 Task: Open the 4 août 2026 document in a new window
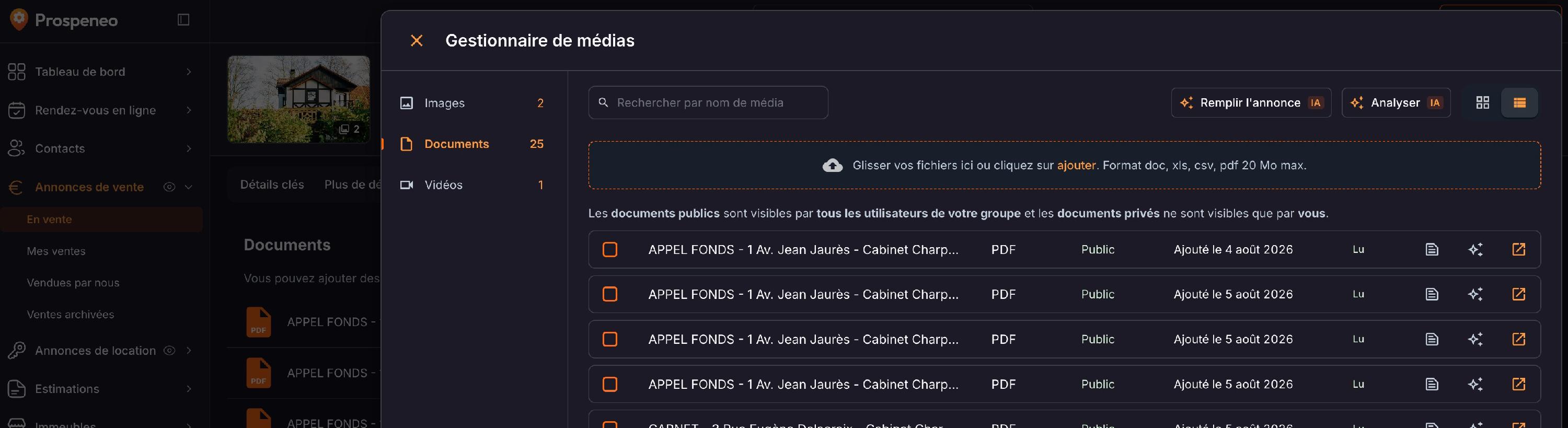pyautogui.click(x=1519, y=250)
